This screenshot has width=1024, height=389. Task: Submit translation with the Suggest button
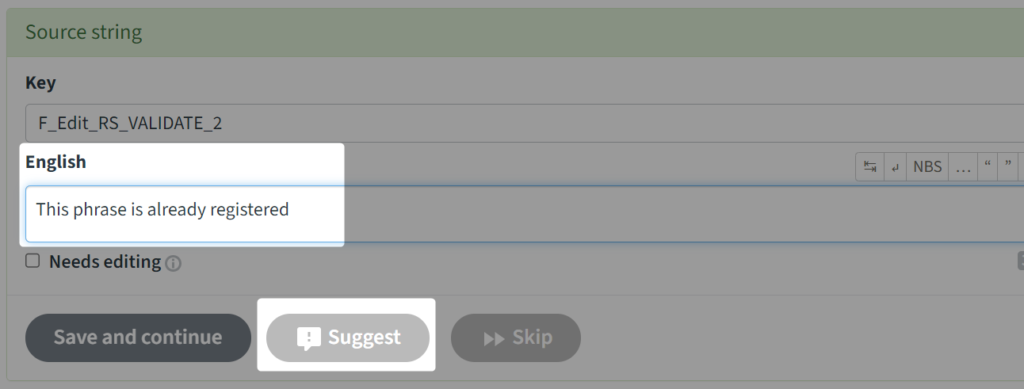coord(348,337)
